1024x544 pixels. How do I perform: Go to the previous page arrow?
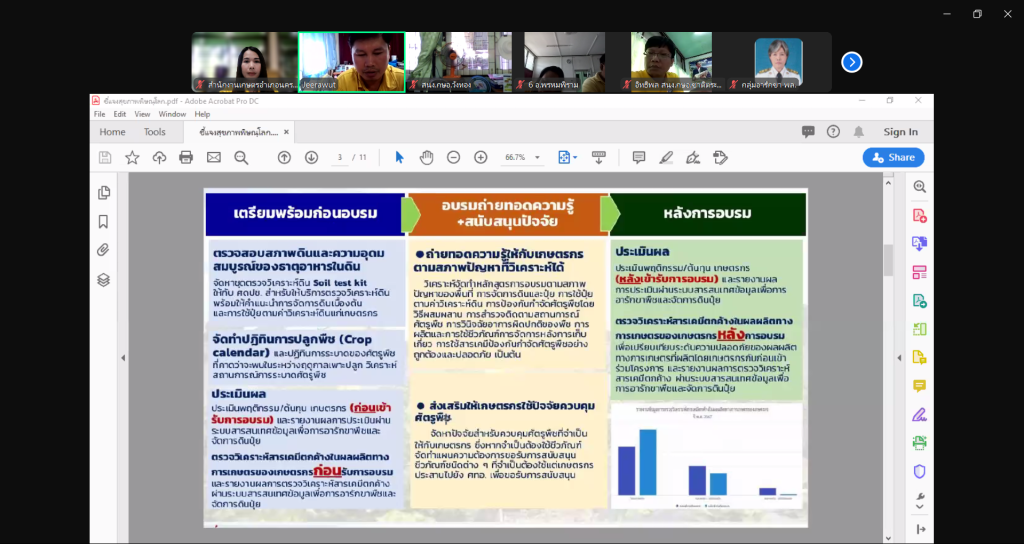(284, 157)
